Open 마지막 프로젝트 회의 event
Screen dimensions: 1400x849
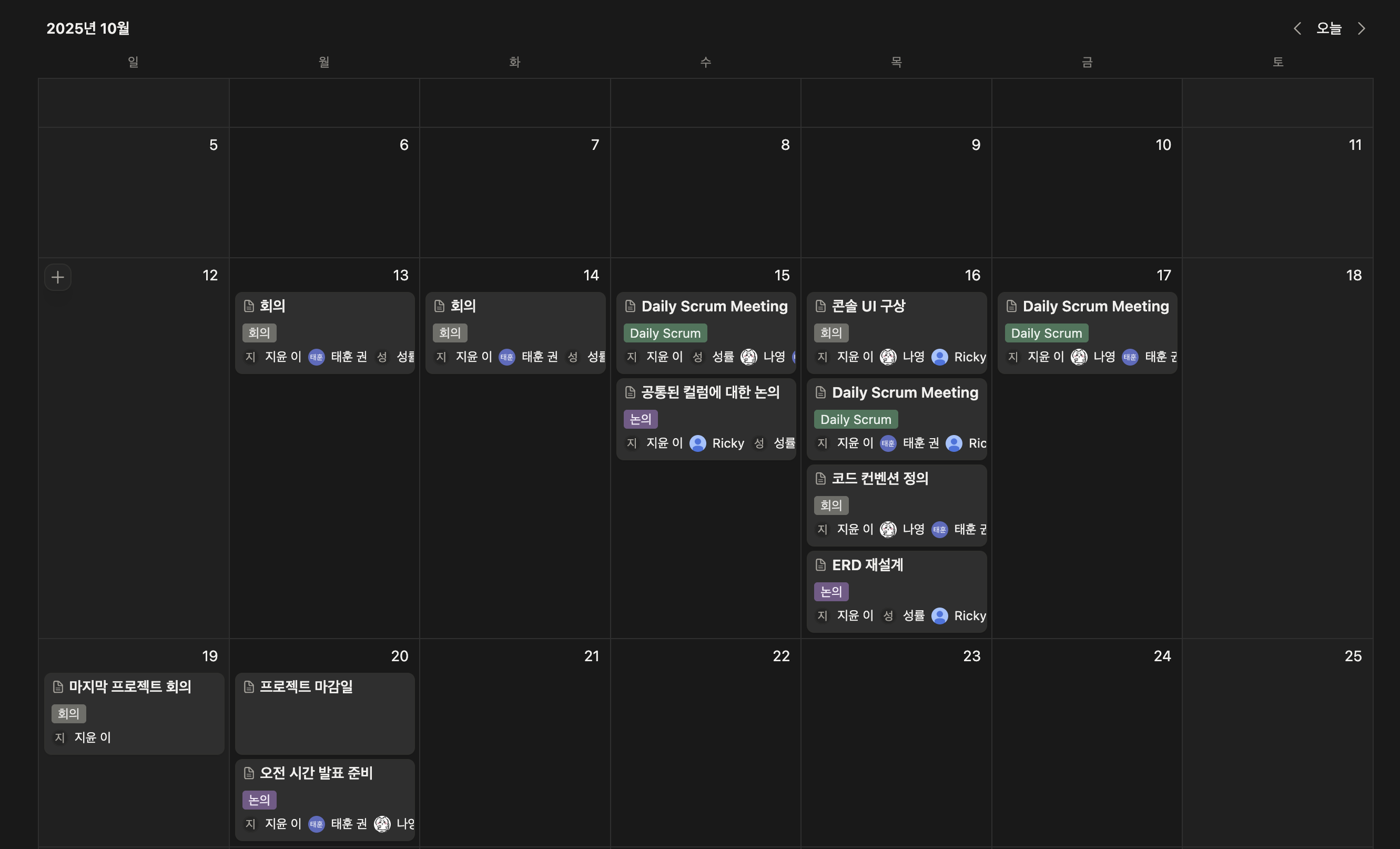tap(130, 686)
